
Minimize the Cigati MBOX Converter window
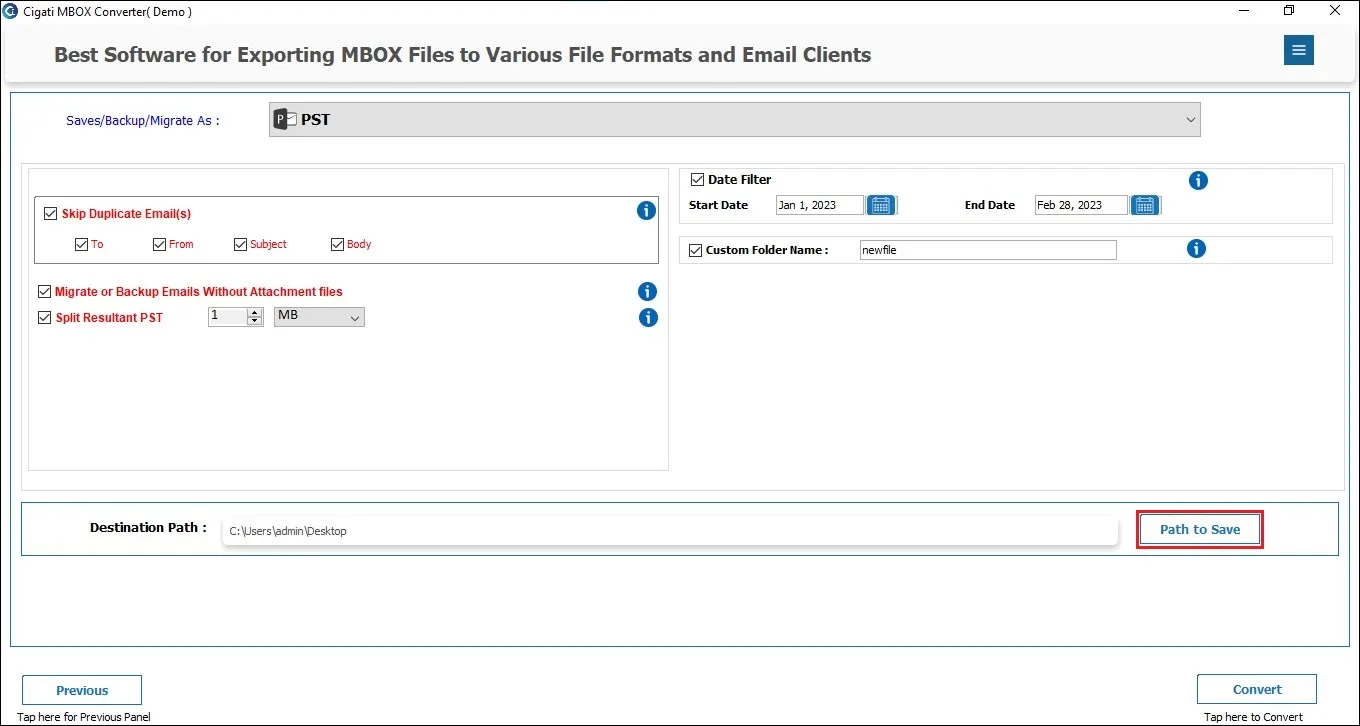pyautogui.click(x=1243, y=11)
